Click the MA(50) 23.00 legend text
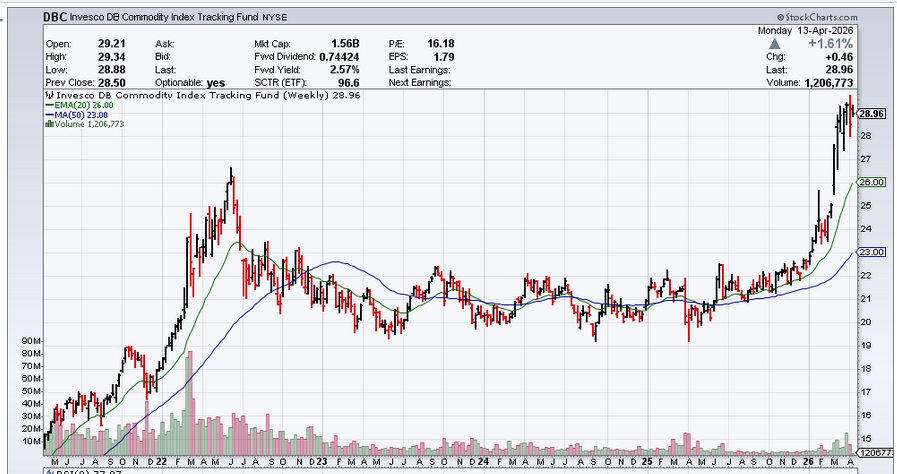The image size is (897, 474). (81, 115)
